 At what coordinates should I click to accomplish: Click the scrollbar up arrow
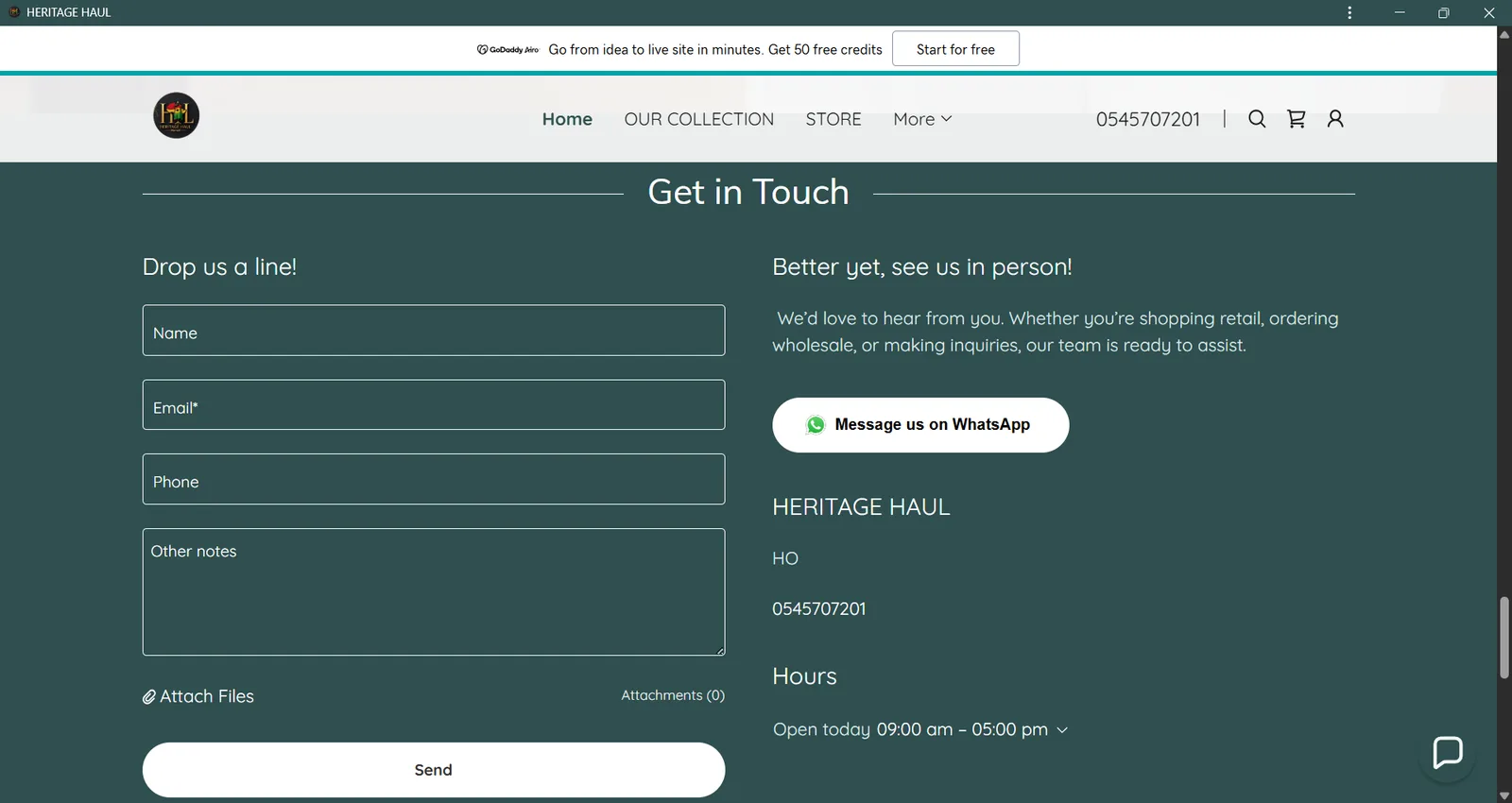click(1504, 34)
